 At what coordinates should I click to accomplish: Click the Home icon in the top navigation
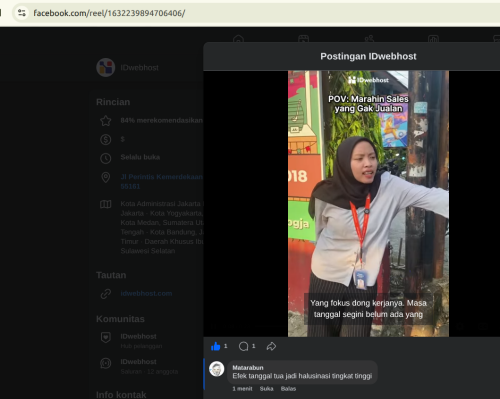coord(238,39)
